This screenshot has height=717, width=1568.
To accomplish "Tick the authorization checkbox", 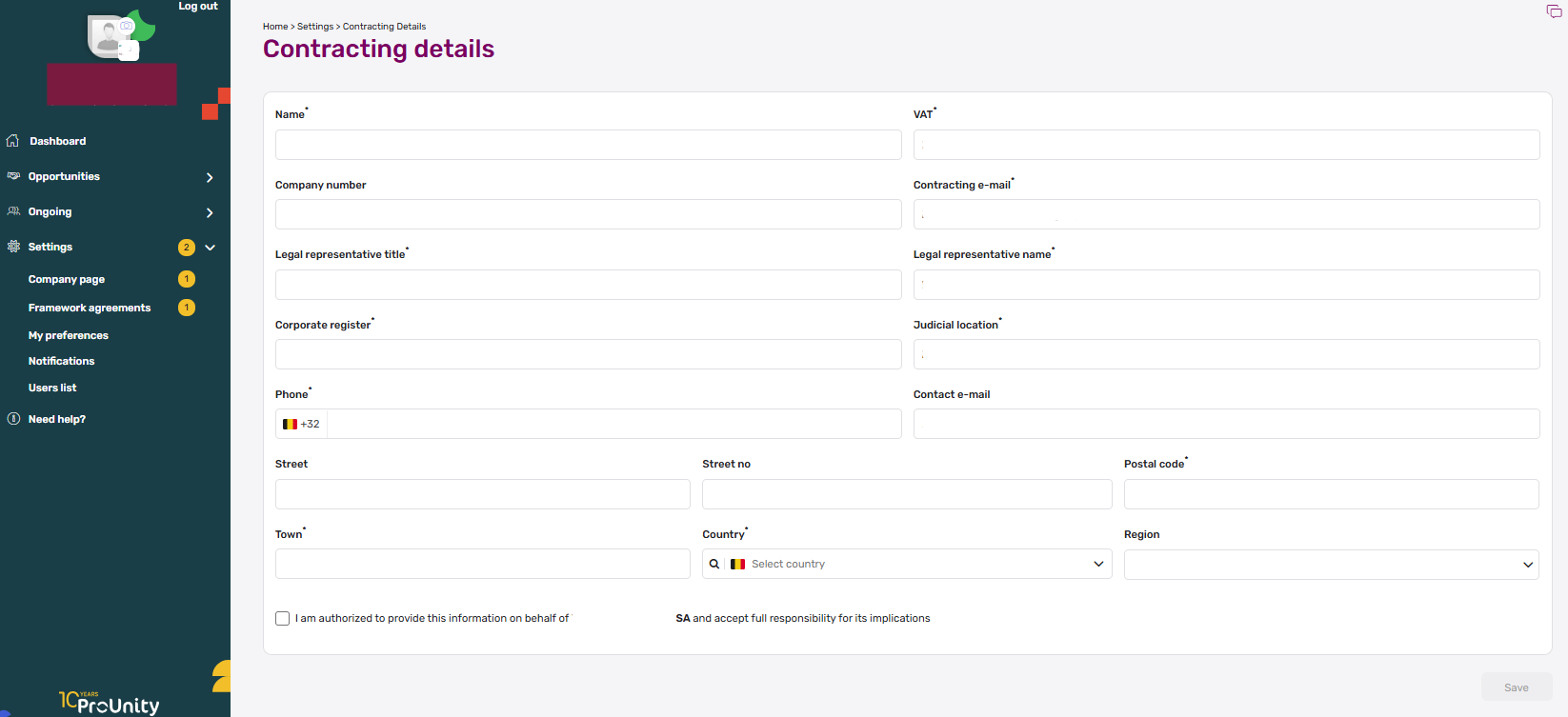I will tap(282, 619).
